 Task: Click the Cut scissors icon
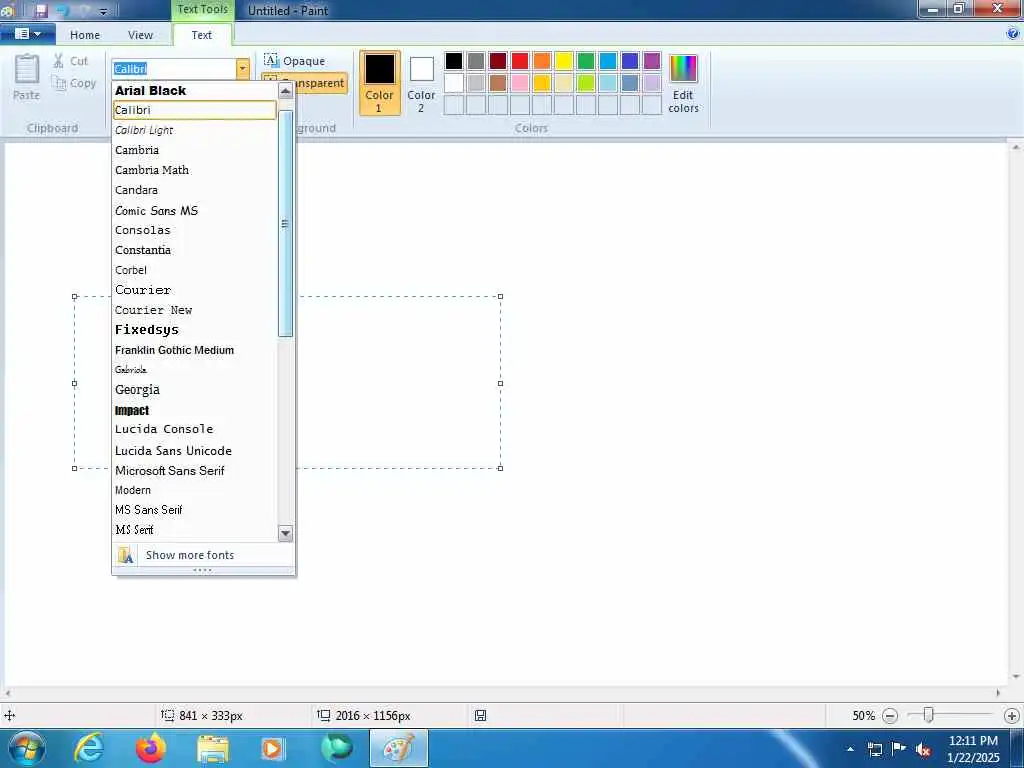(x=59, y=61)
